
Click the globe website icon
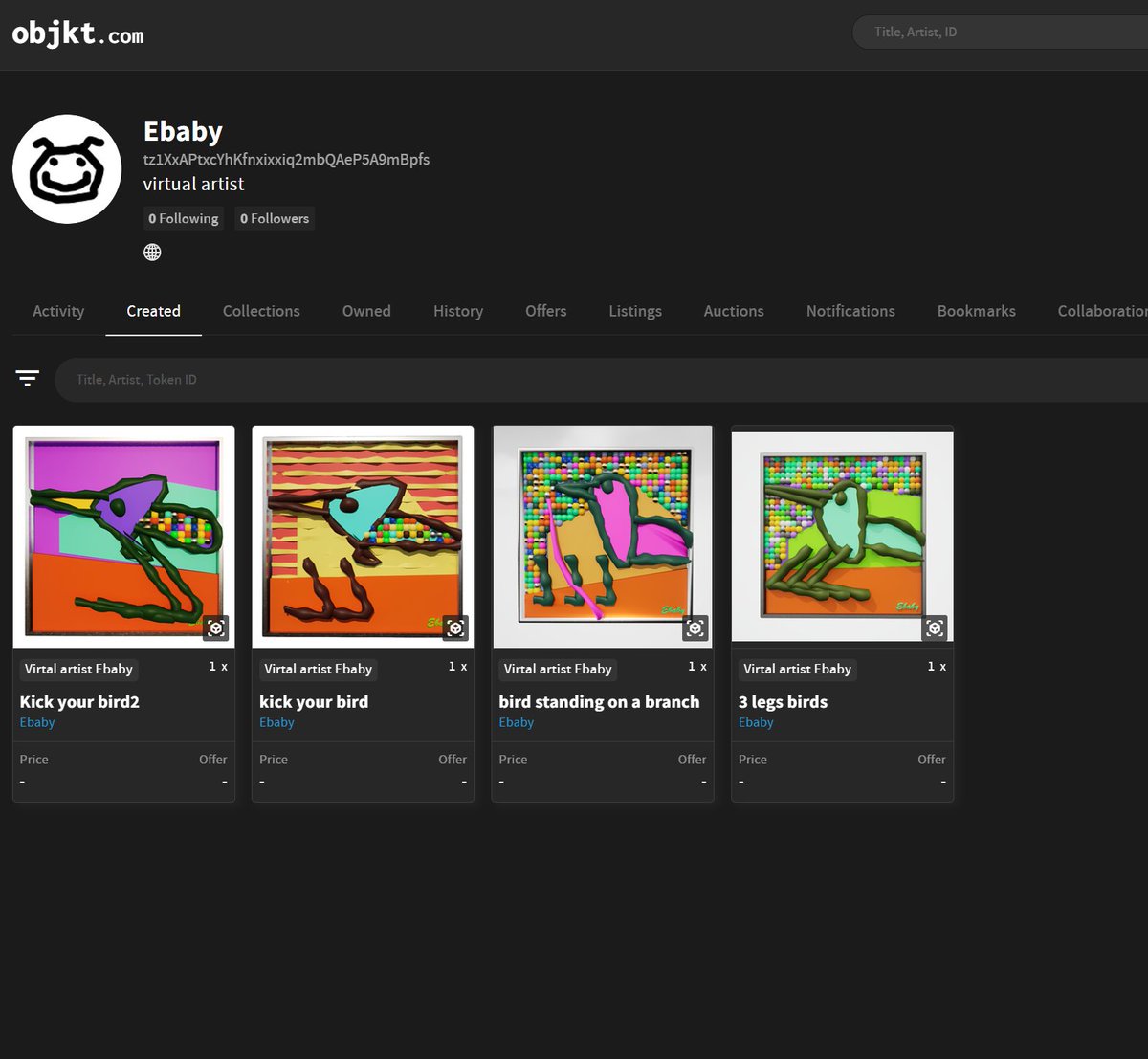coord(152,253)
